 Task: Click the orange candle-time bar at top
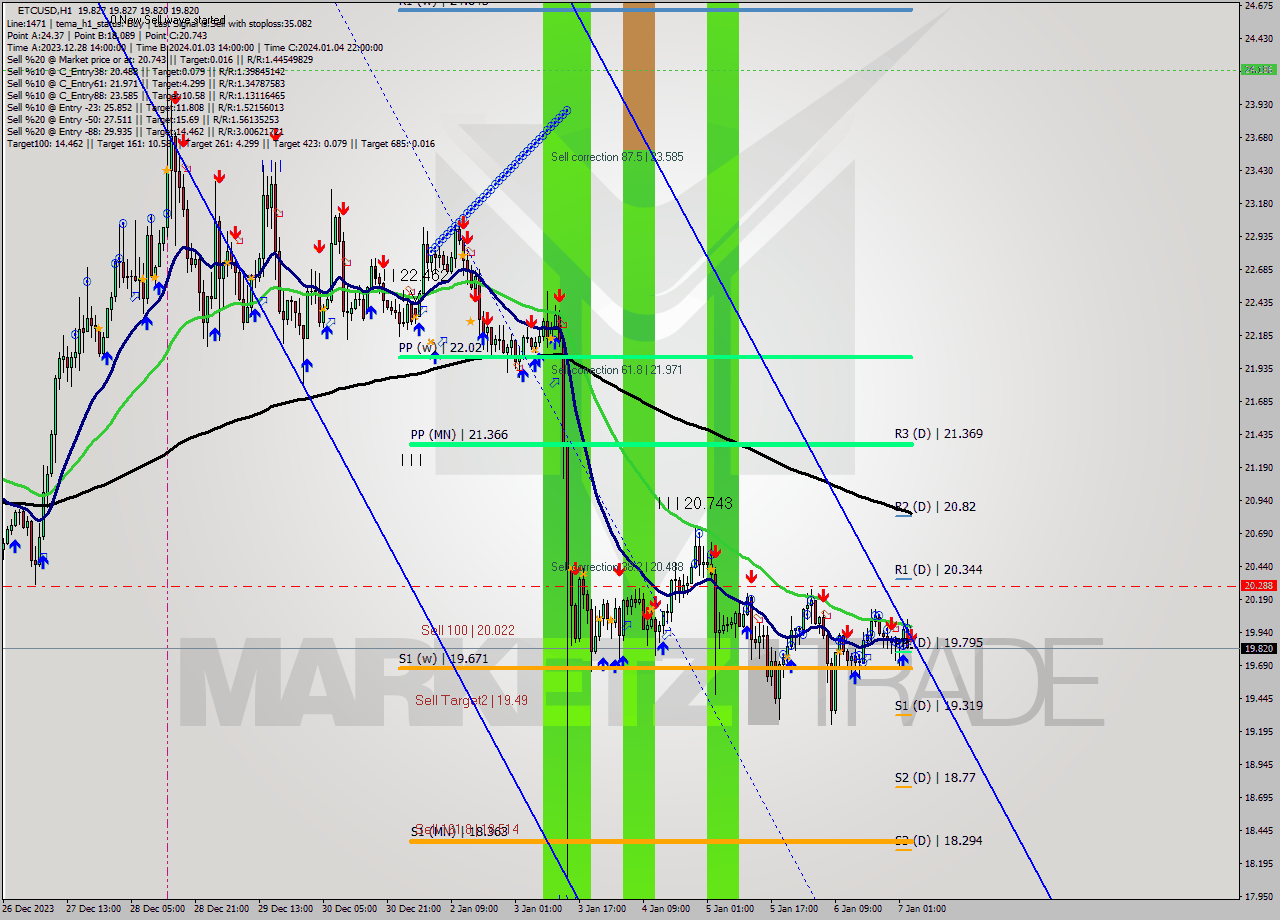pyautogui.click(x=639, y=76)
